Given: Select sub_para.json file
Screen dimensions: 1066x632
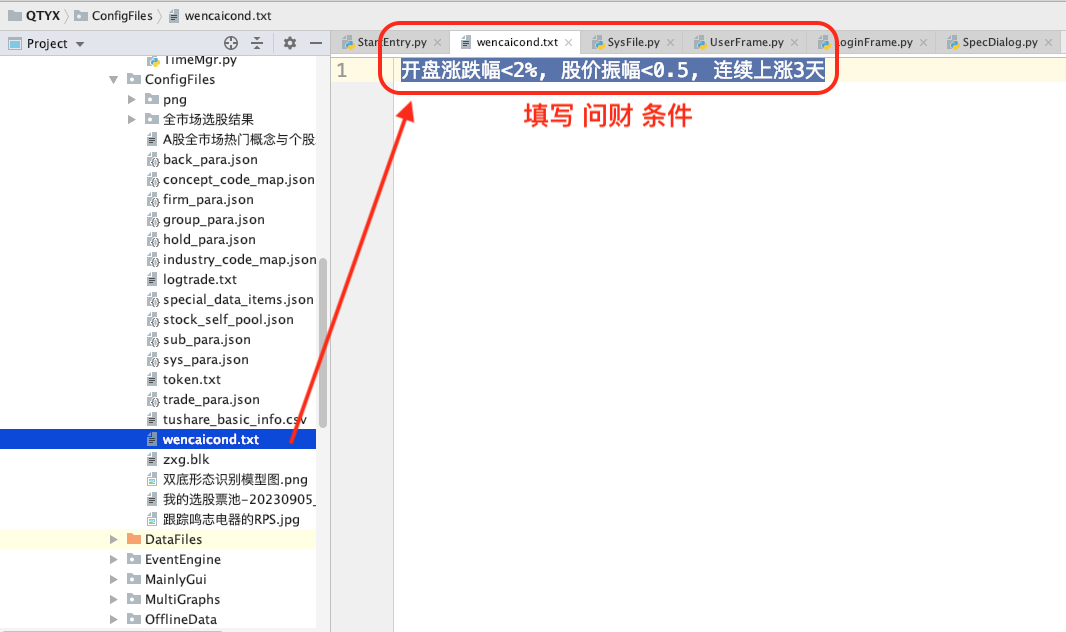Looking at the screenshot, I should click(207, 340).
